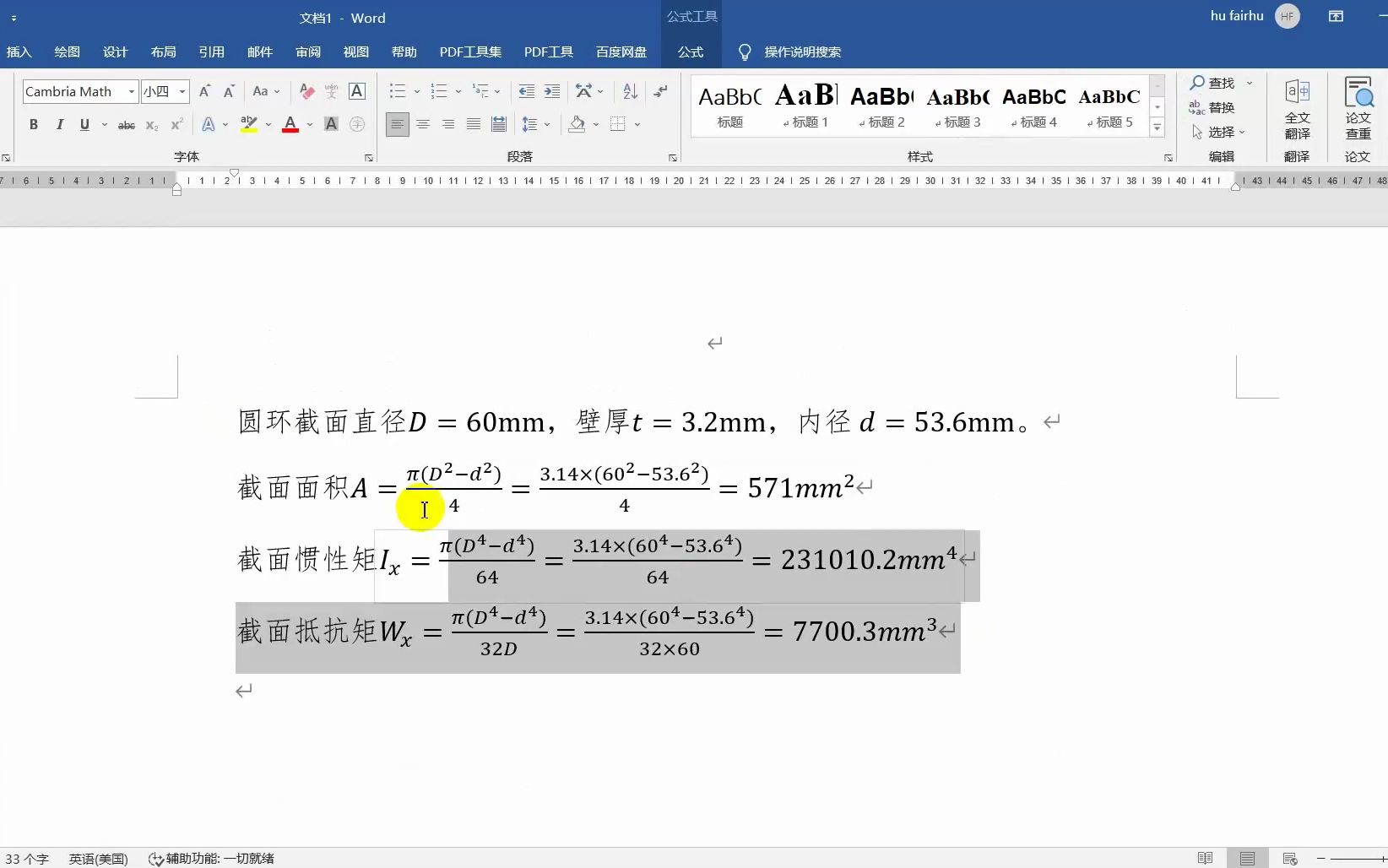Expand bullet list options
Image resolution: width=1388 pixels, height=868 pixels.
(x=419, y=91)
